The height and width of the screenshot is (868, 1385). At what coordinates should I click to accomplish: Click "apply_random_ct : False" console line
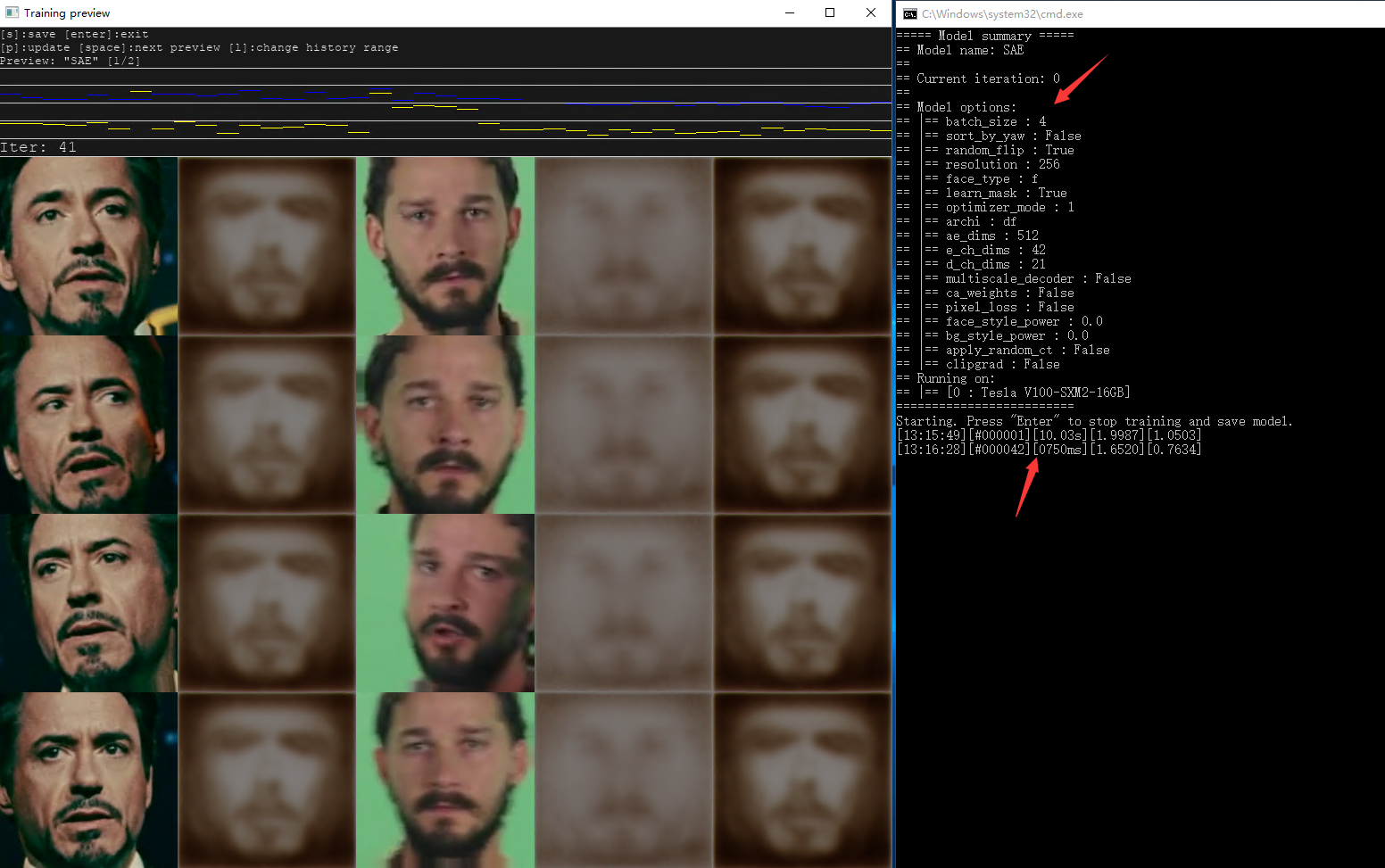1027,350
